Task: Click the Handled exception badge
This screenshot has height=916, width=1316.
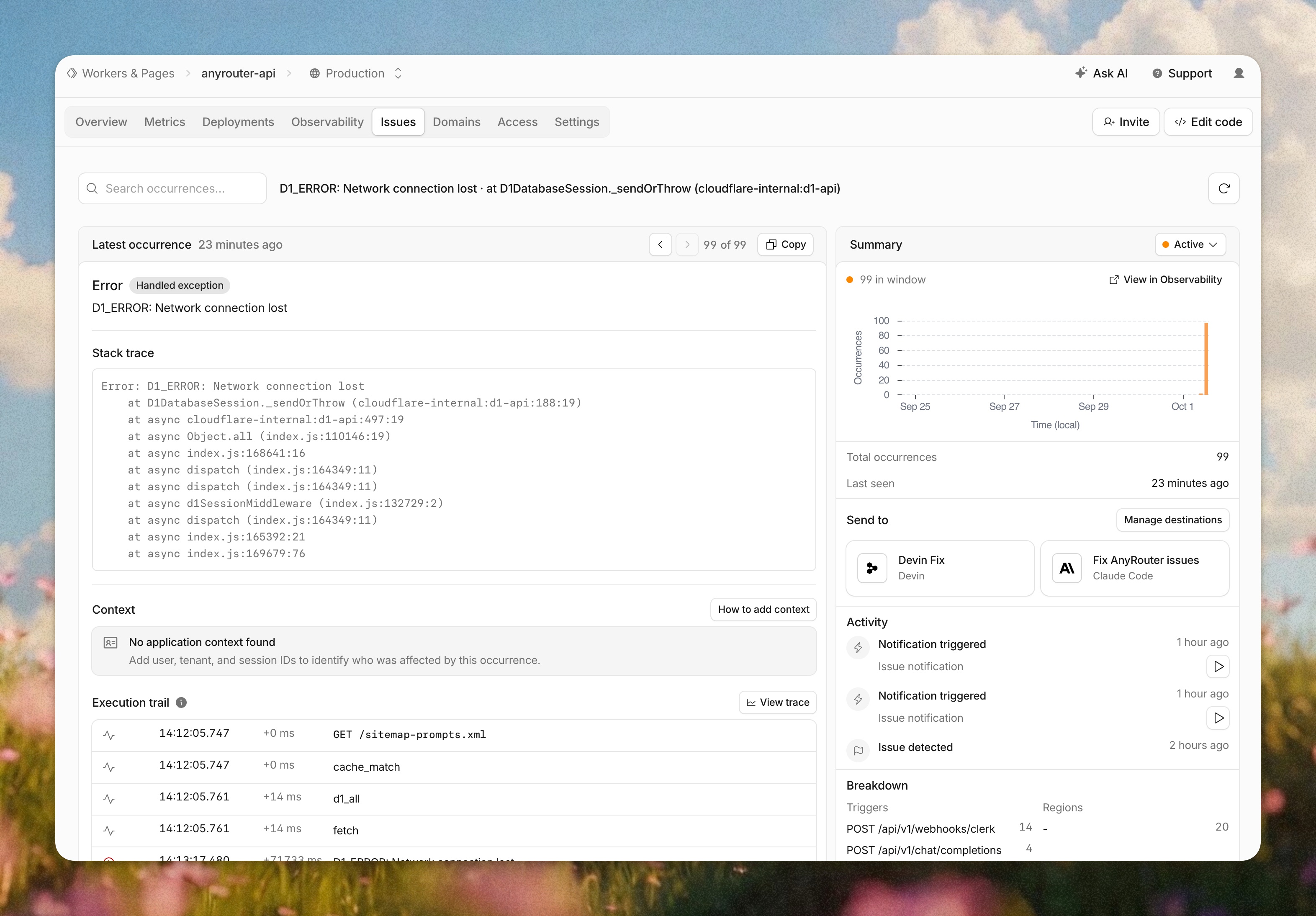Action: 180,286
